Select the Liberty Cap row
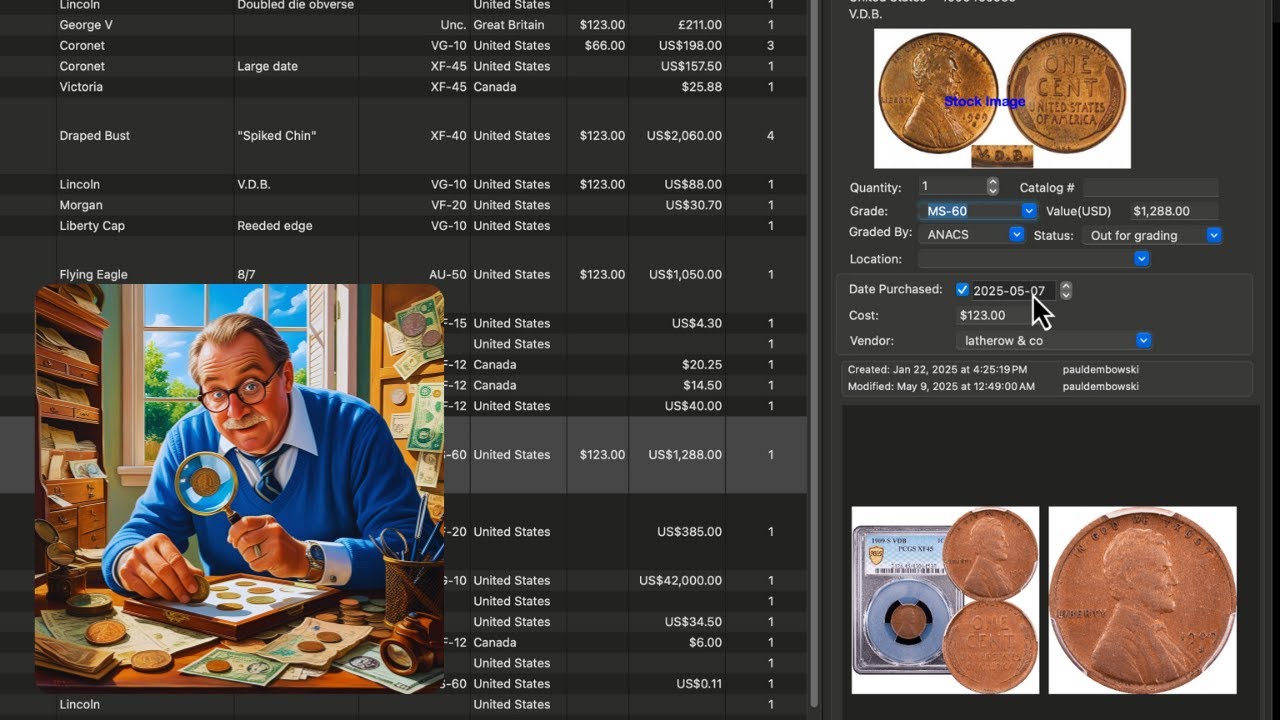The height and width of the screenshot is (720, 1280). 403,226
